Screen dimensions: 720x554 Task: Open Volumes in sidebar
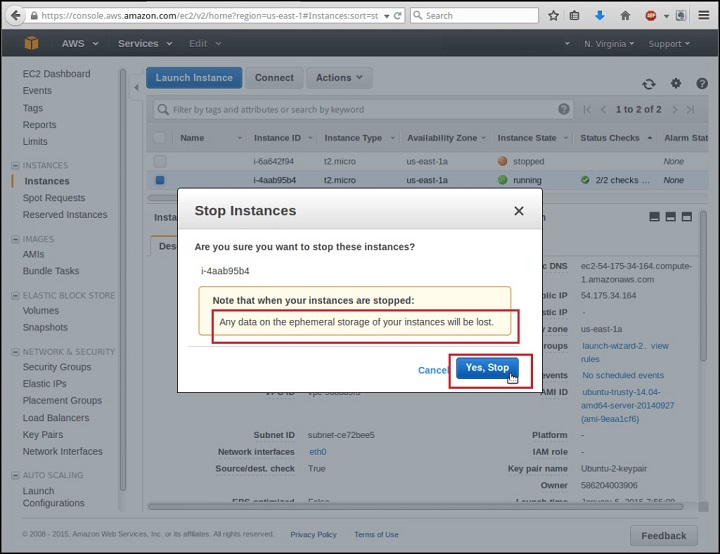(41, 311)
